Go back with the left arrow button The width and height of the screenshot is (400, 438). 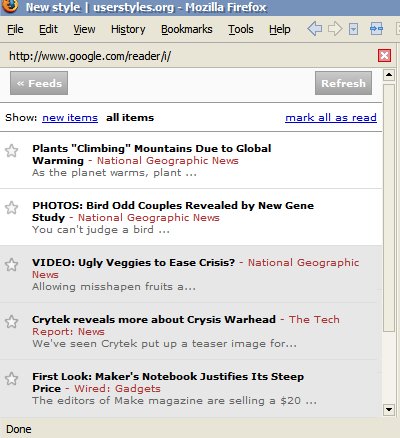pos(314,29)
